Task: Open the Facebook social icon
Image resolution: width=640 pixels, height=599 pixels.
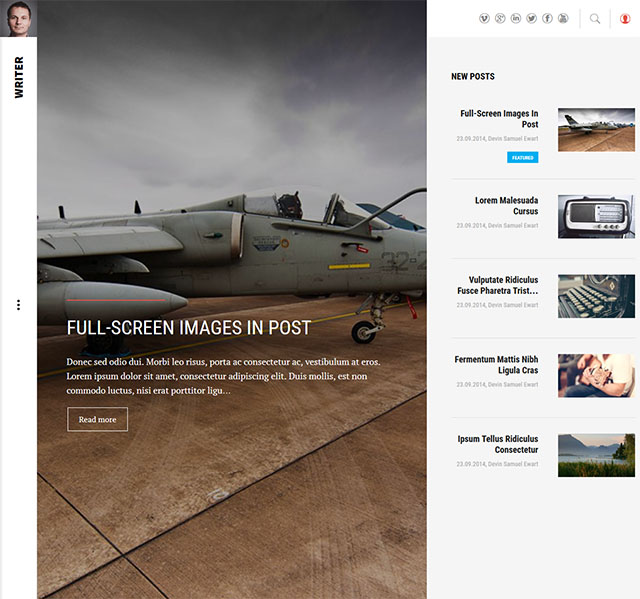Action: (547, 18)
